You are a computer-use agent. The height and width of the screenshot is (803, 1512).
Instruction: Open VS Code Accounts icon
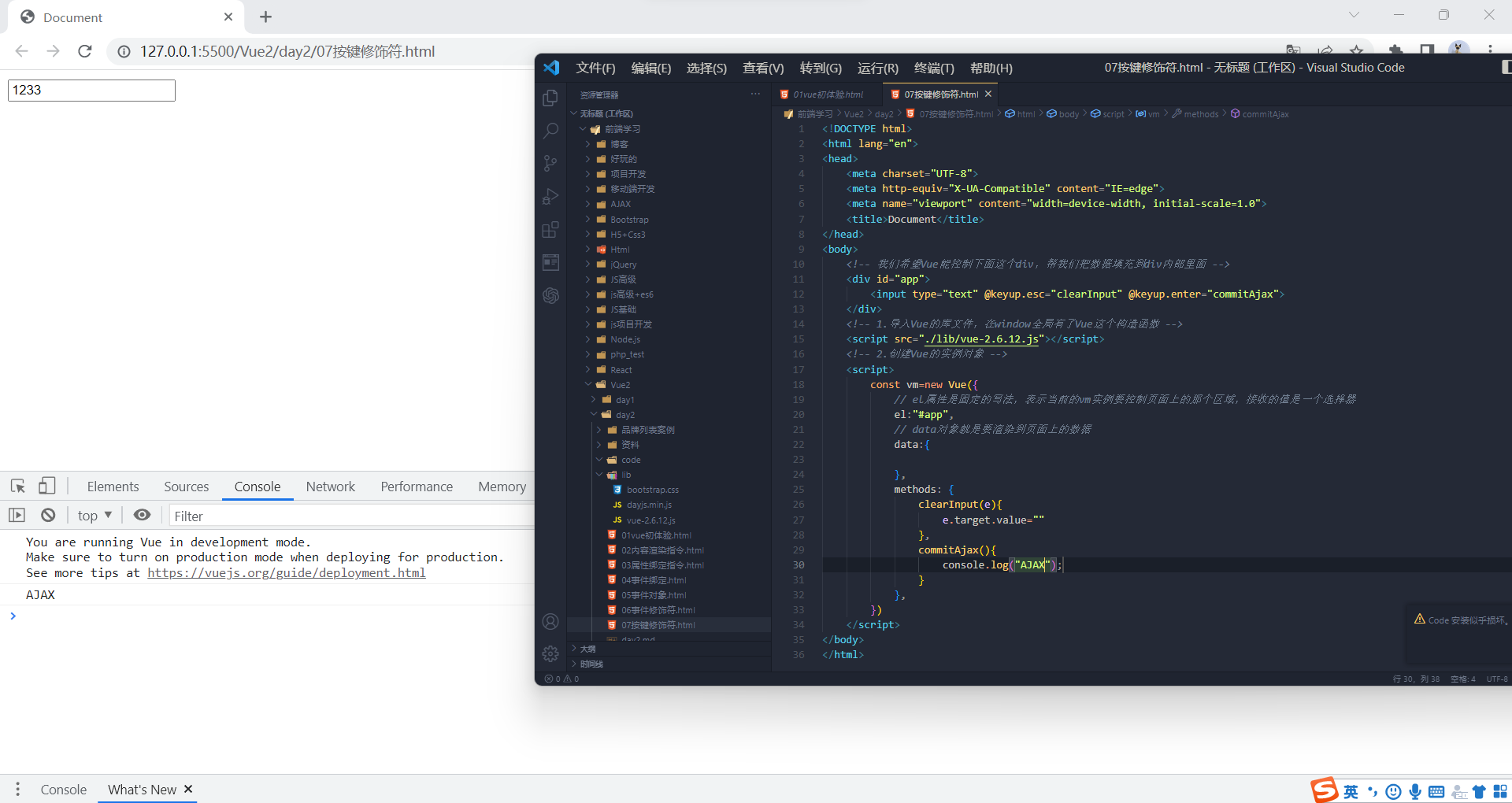(x=550, y=621)
